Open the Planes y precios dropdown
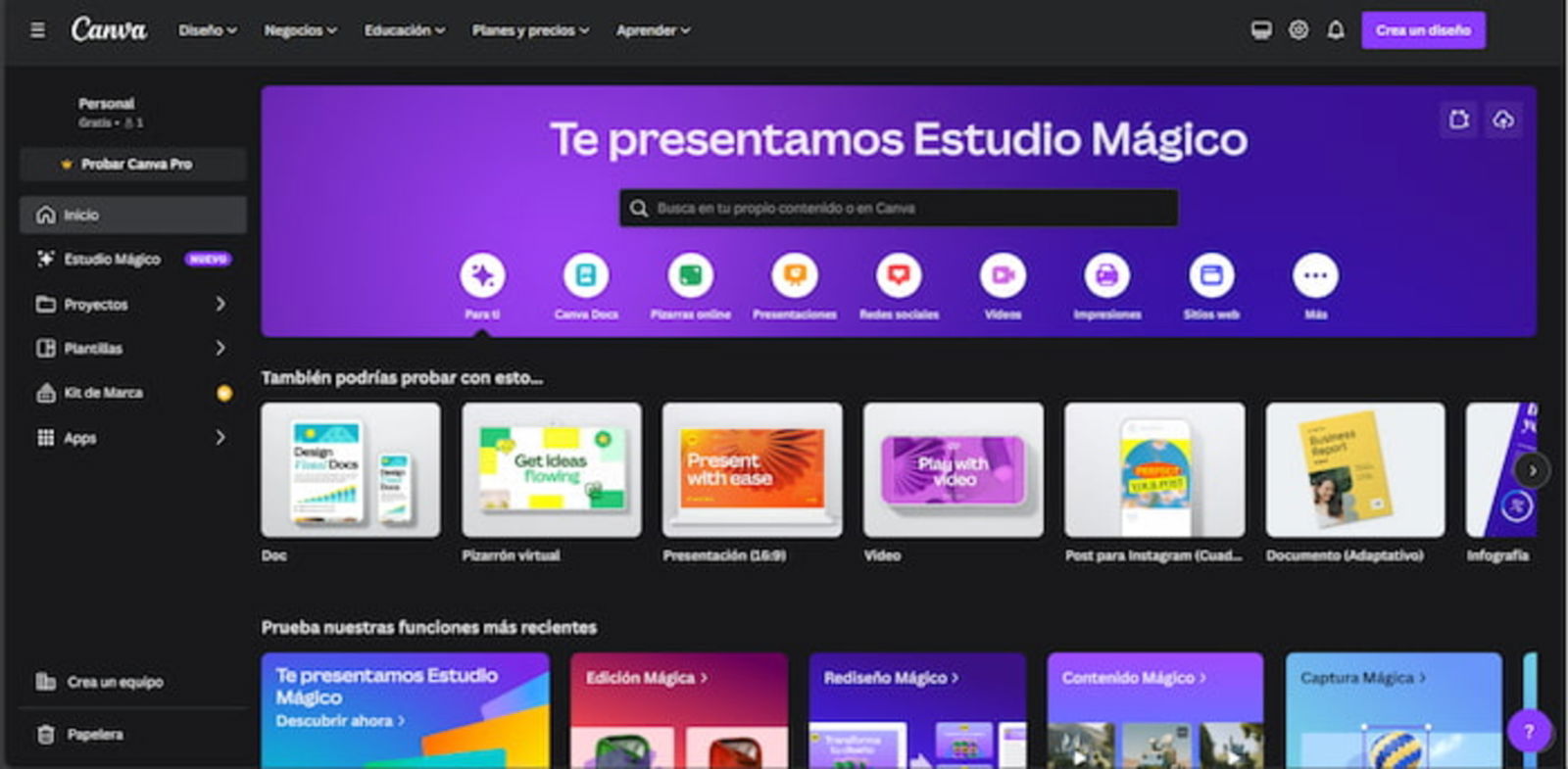Image resolution: width=1568 pixels, height=769 pixels. [x=530, y=30]
